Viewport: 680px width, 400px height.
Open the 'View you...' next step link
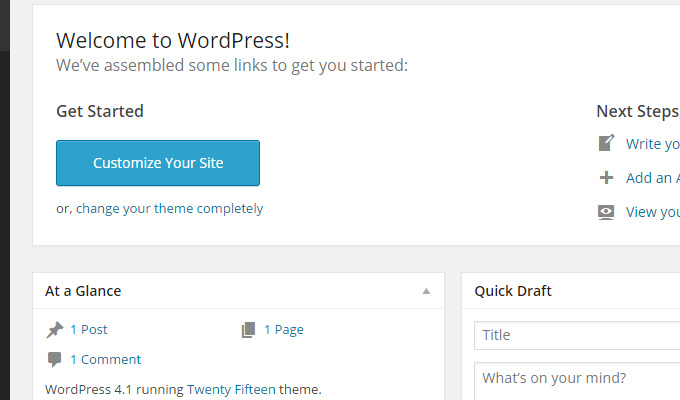click(653, 212)
